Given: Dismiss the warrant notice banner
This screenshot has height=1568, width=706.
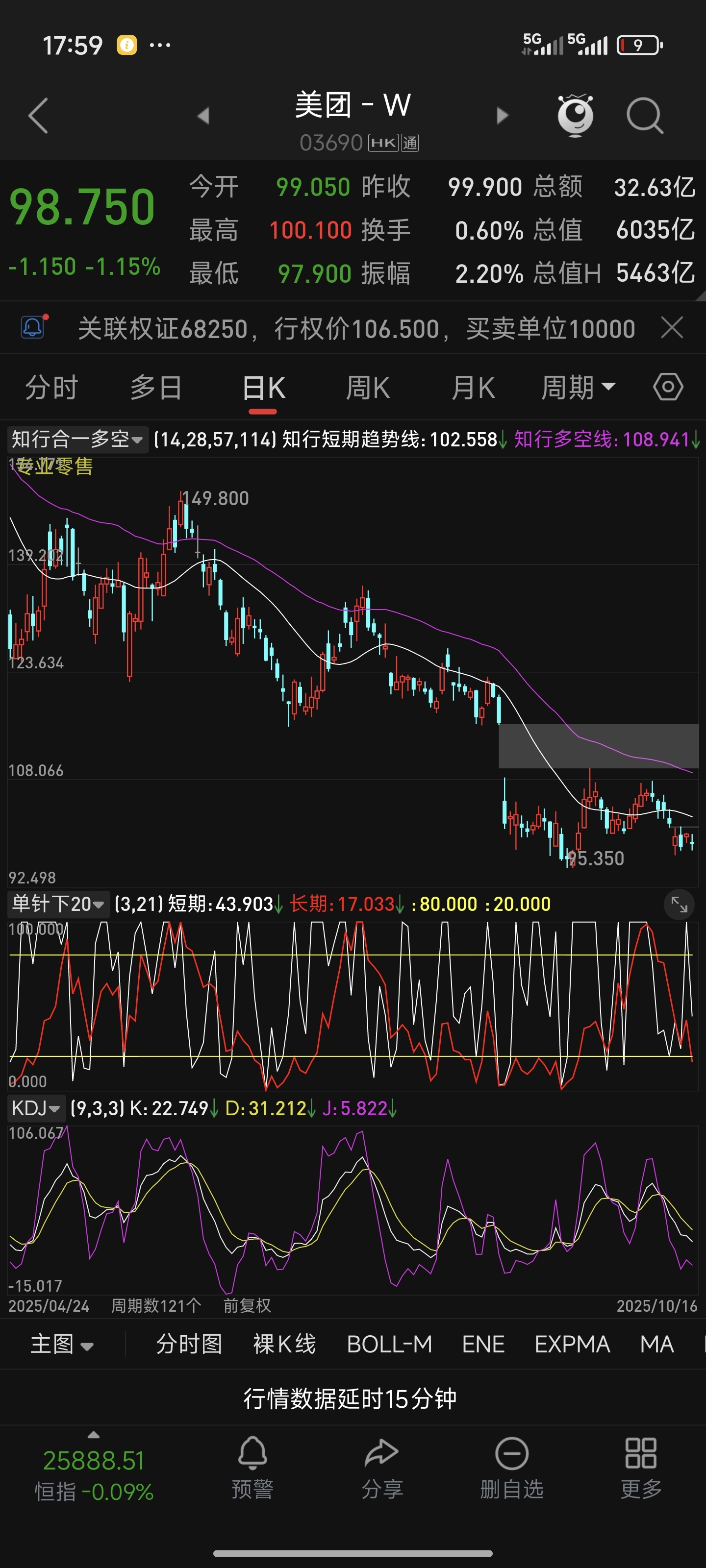Looking at the screenshot, I should pyautogui.click(x=672, y=328).
